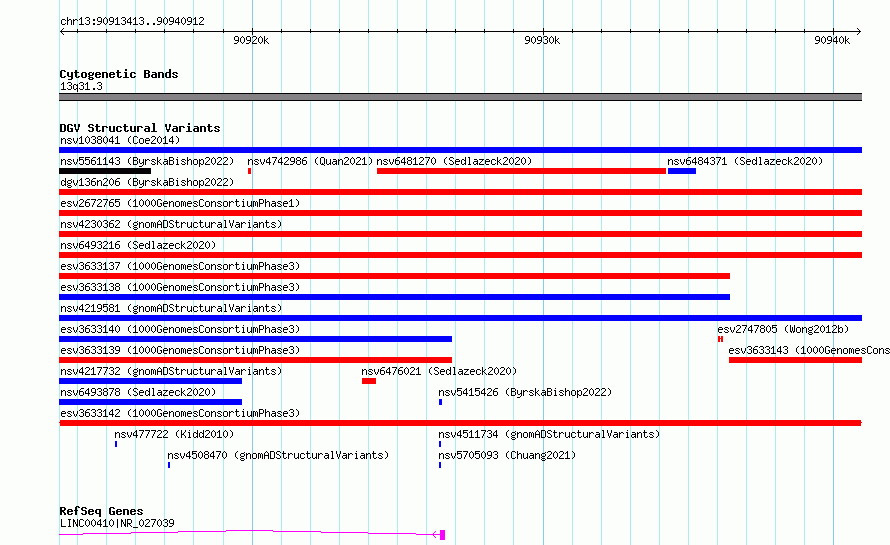890x545 pixels.
Task: Click the red nsv6493216 variant bar
Action: click(460, 255)
